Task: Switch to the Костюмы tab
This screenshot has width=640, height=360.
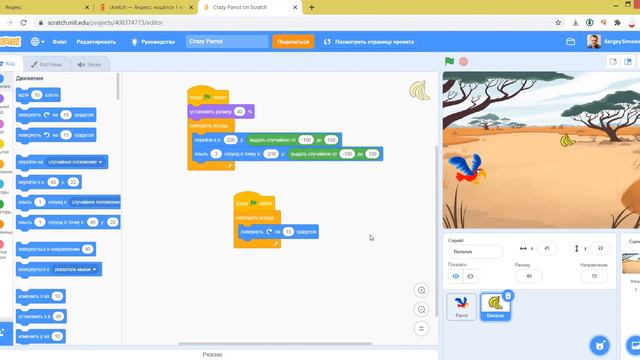Action: coord(46,64)
